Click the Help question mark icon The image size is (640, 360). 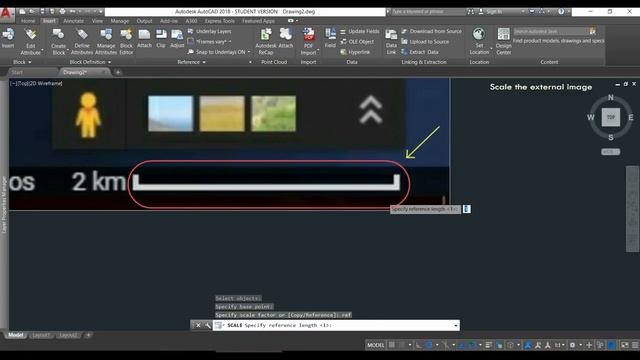pyautogui.click(x=561, y=12)
